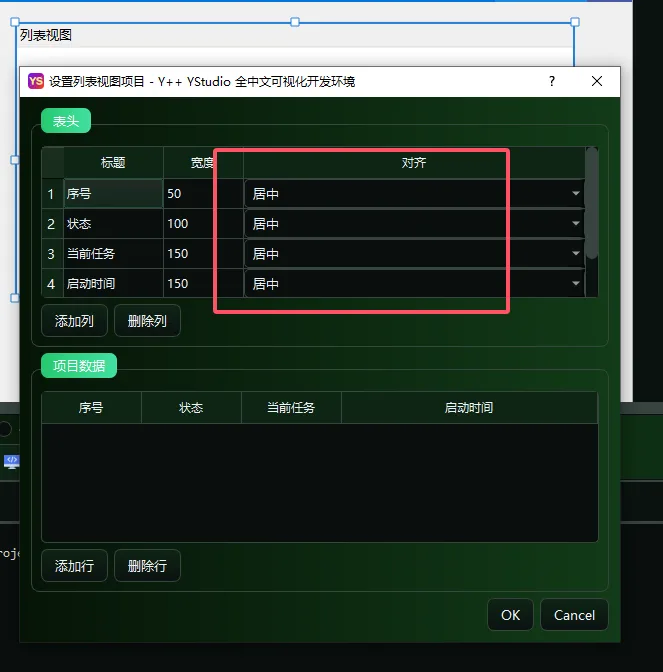The width and height of the screenshot is (663, 672).
Task: Click 当前任务 header in item data table
Action: tap(291, 407)
